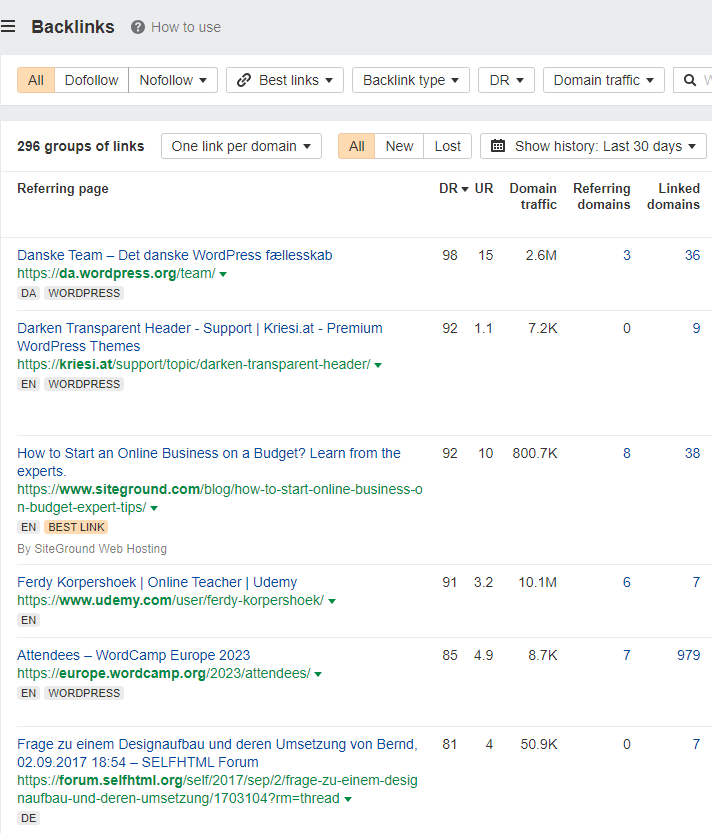712x833 pixels.
Task: Open the One link per domain selector
Action: [x=241, y=145]
